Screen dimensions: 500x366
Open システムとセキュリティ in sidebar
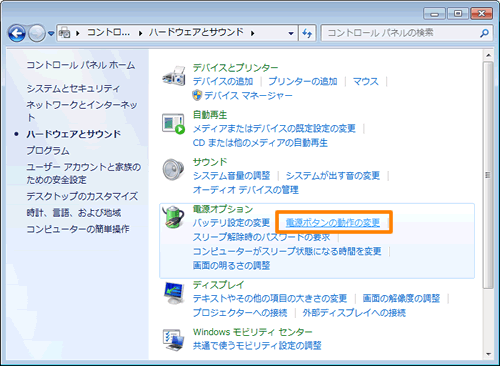point(73,89)
